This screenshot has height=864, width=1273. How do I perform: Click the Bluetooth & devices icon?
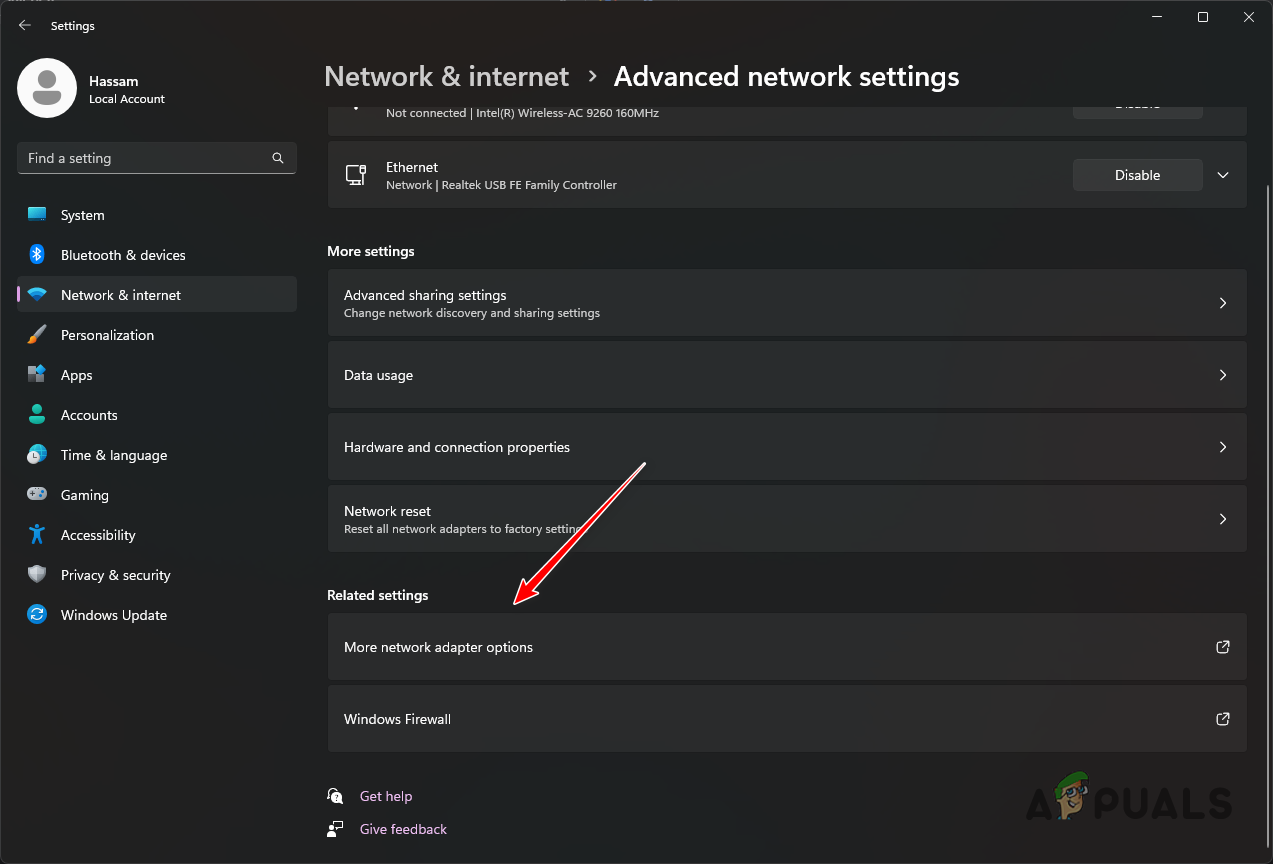click(x=36, y=254)
